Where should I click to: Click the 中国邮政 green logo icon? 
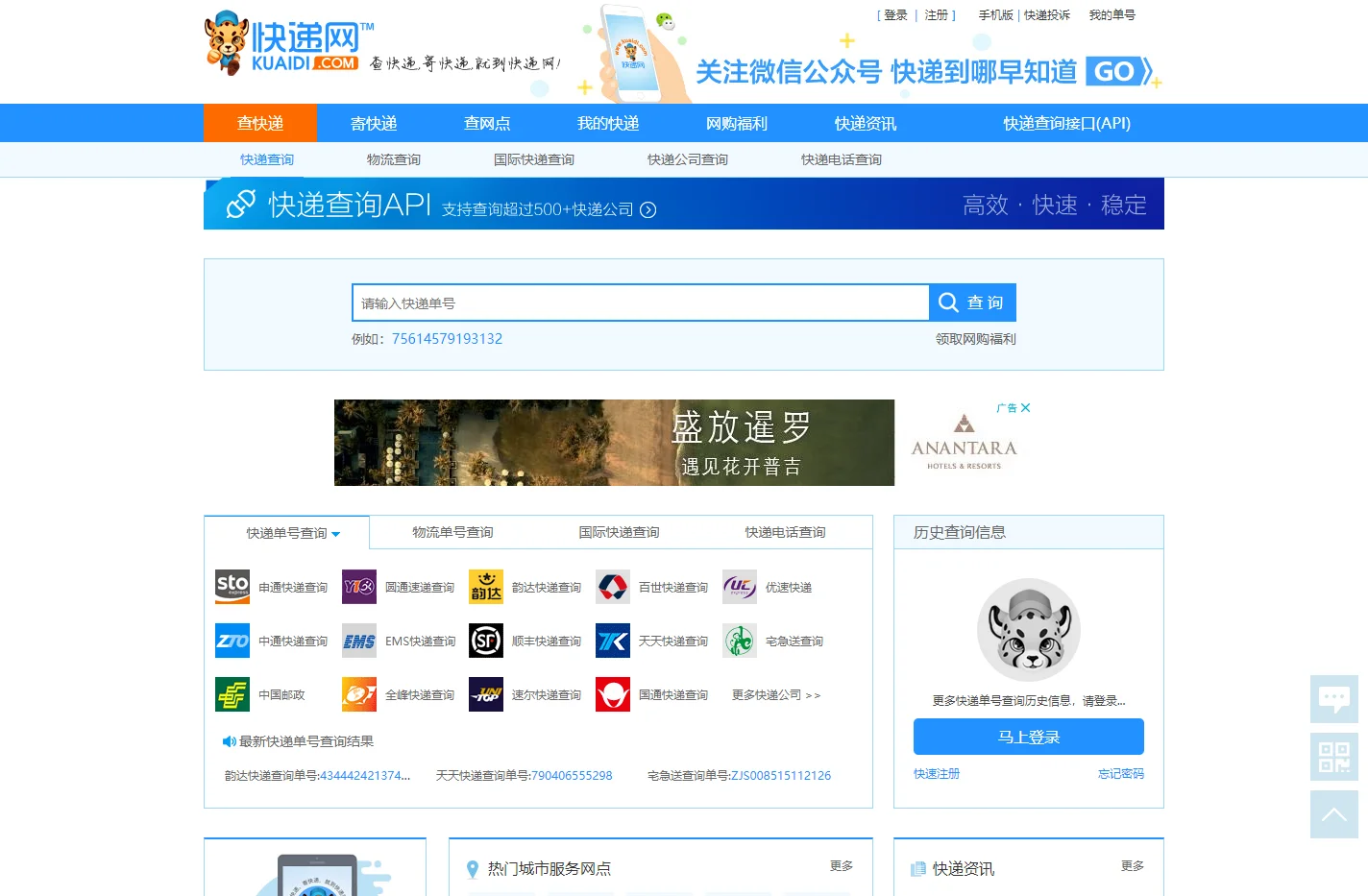tap(232, 694)
